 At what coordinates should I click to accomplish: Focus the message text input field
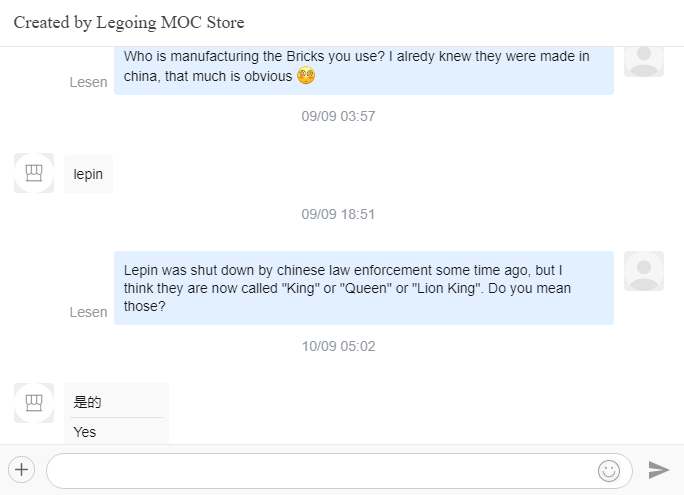click(320, 470)
